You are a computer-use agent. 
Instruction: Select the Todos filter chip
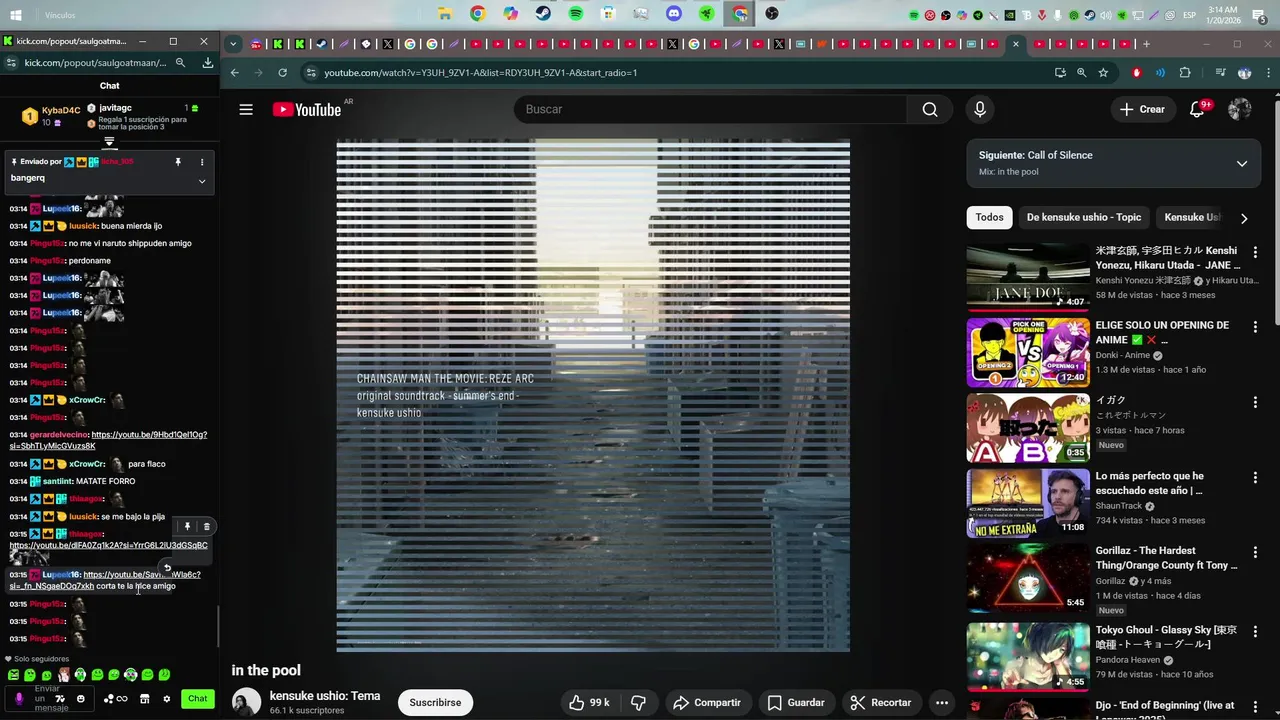pos(989,217)
